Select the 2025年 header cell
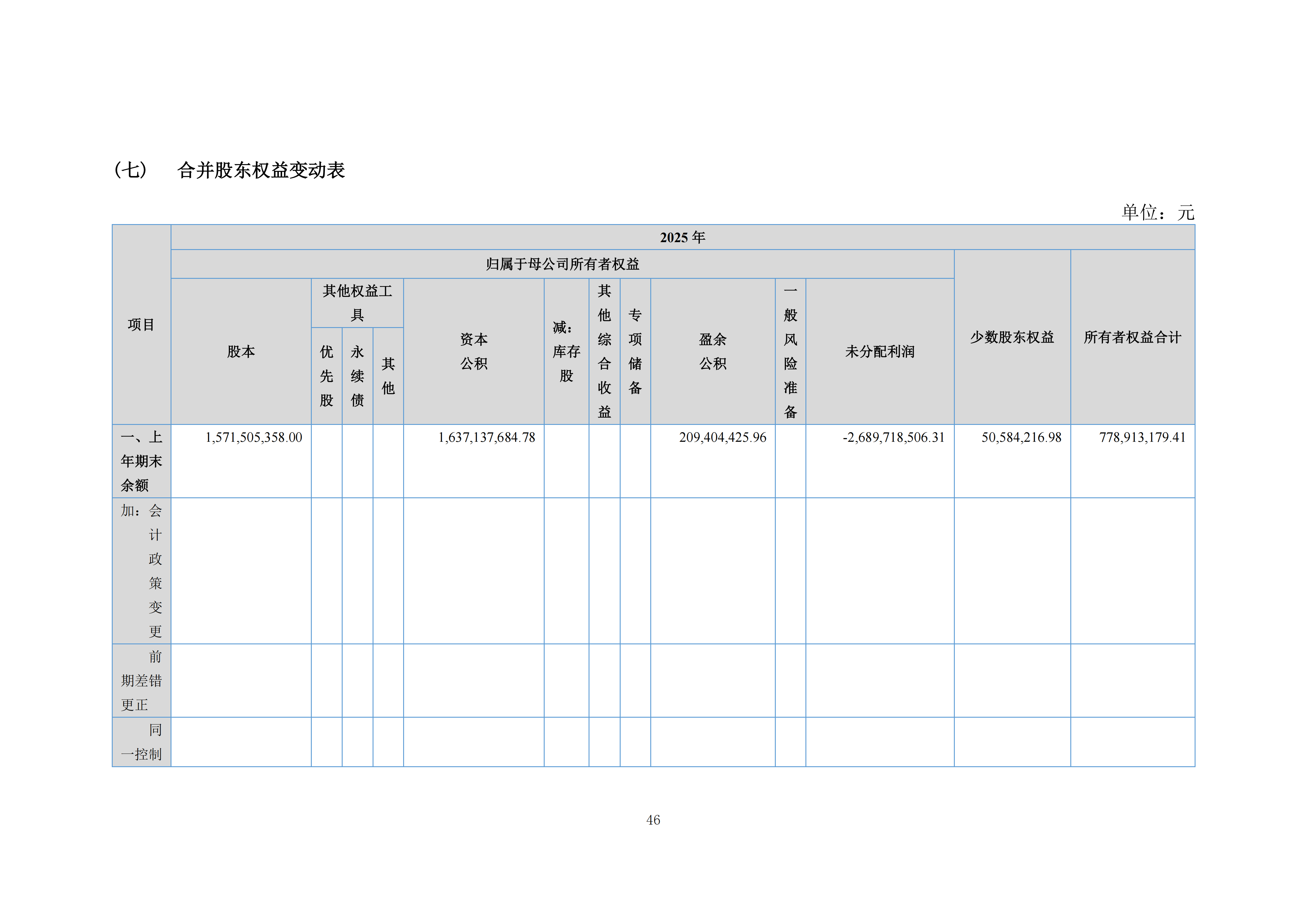The width and height of the screenshot is (1307, 924). click(x=683, y=237)
